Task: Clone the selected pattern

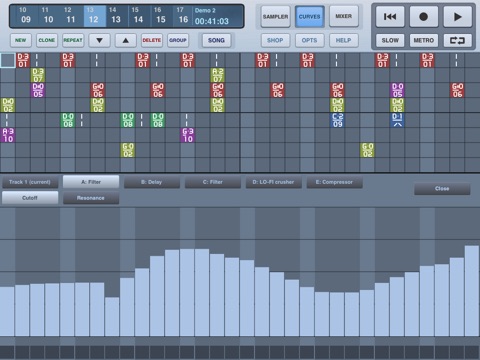Action: 47,40
